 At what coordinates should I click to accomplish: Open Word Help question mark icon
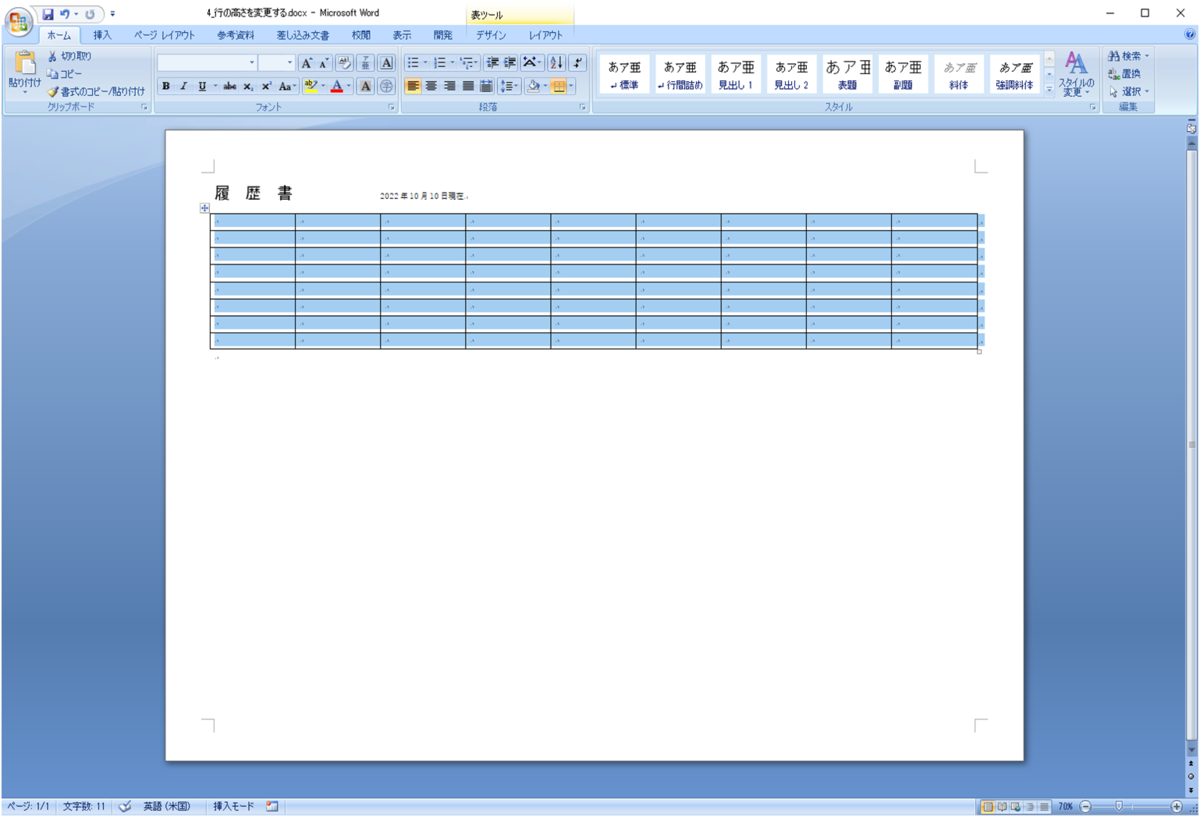[x=1190, y=33]
